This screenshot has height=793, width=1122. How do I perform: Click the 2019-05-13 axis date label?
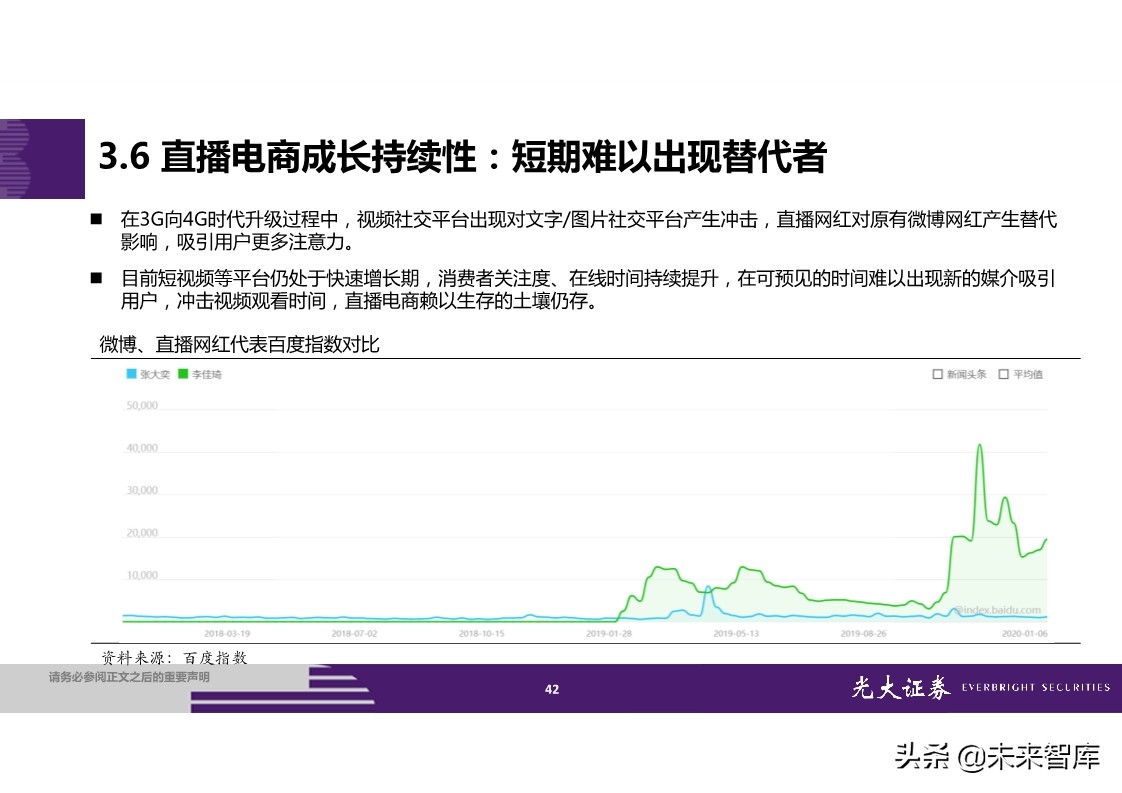(735, 633)
